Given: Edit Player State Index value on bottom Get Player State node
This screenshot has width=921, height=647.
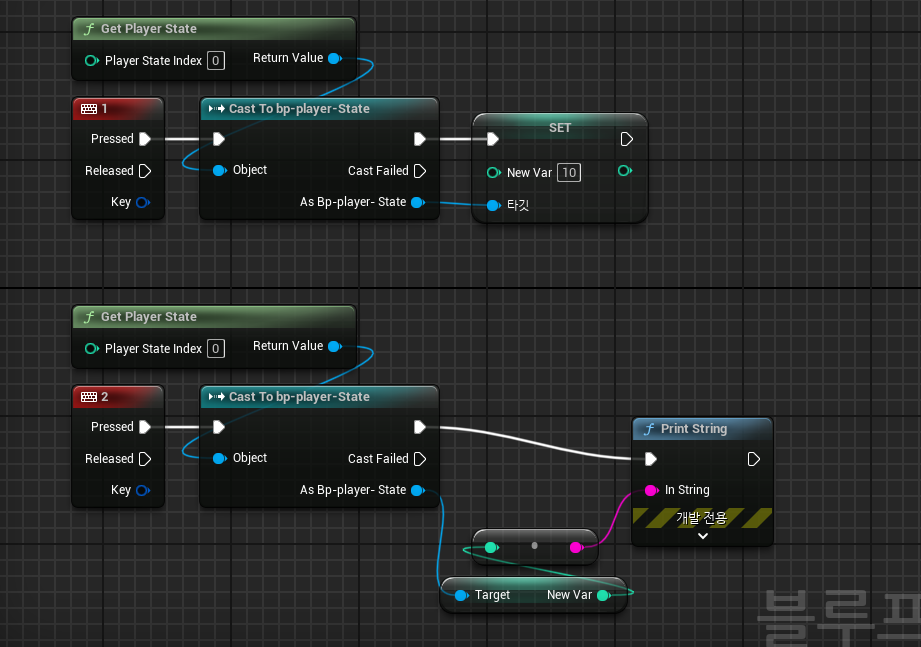Looking at the screenshot, I should point(216,349).
